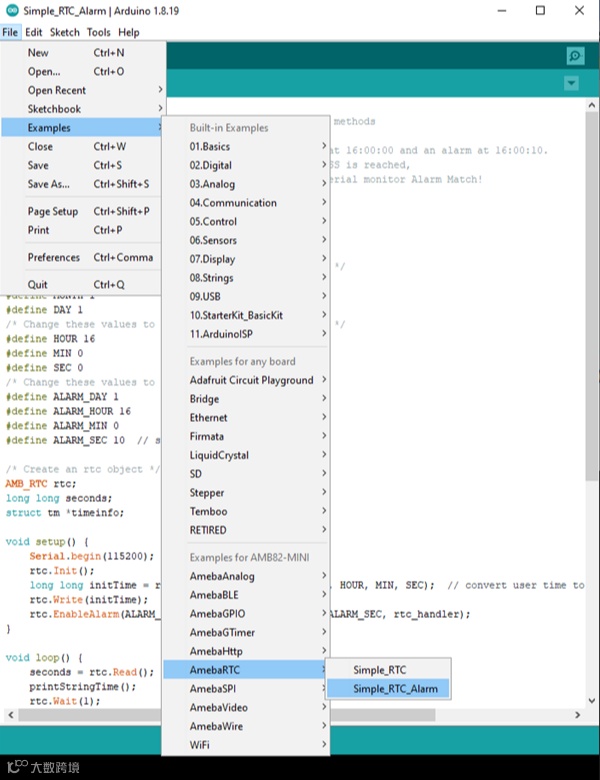
Task: Select the Examples menu entry
Action: (x=82, y=128)
